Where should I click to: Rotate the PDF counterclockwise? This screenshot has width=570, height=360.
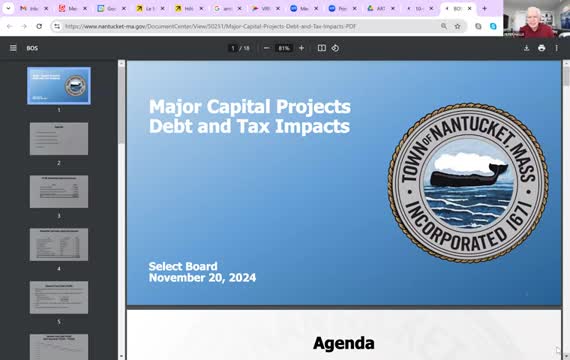335,48
